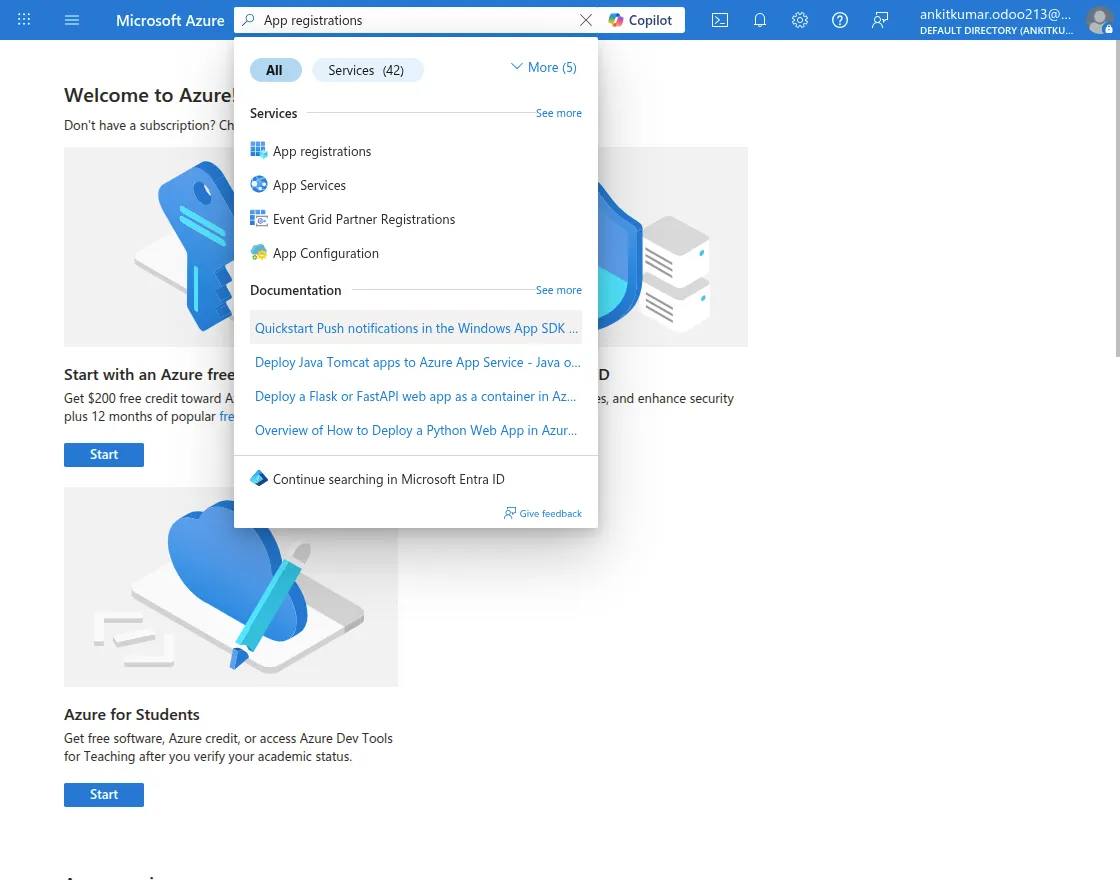Open the notifications bell

pos(759,20)
